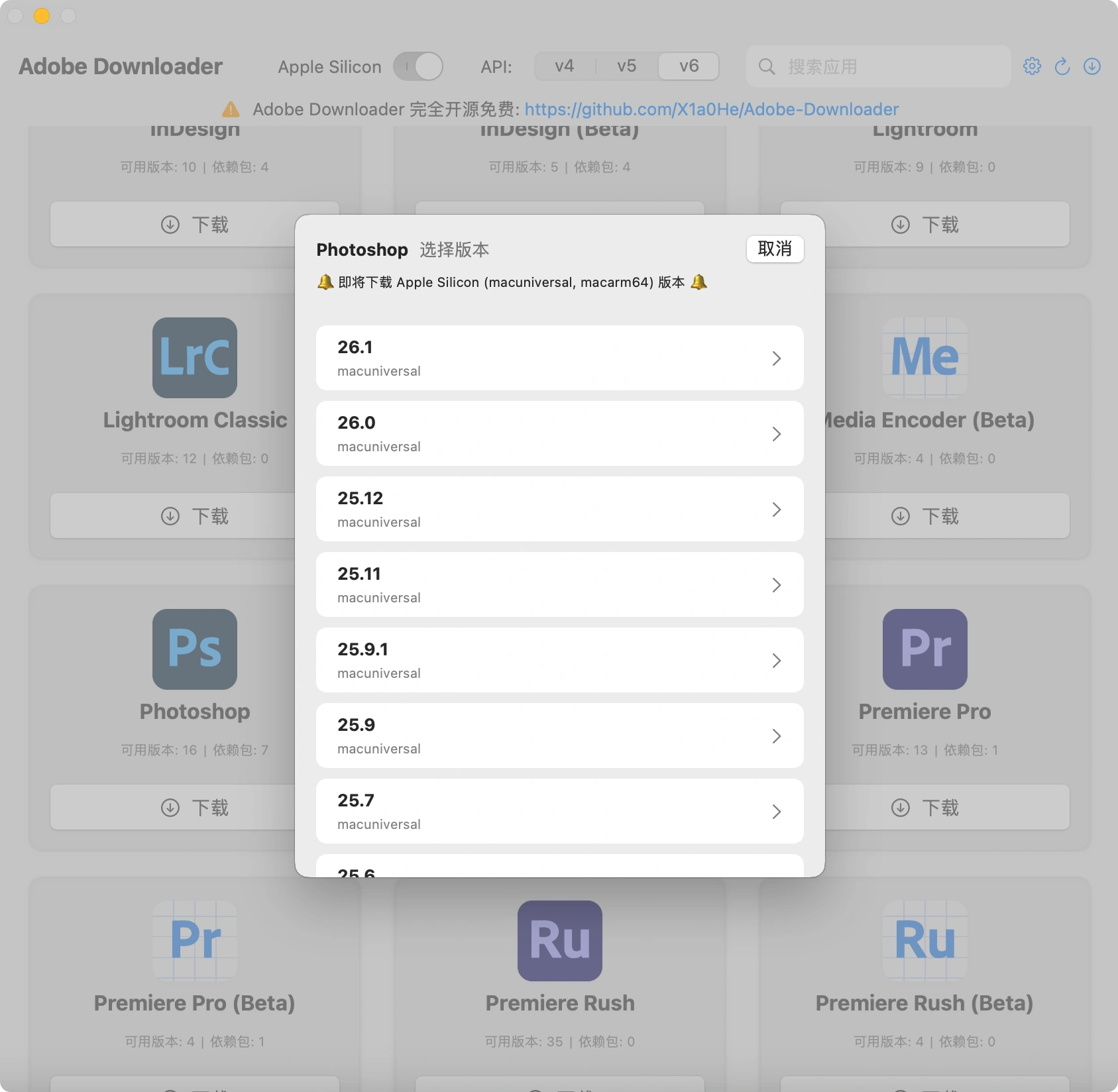Click the yellow minimize window button
The image size is (1118, 1092).
click(x=42, y=16)
